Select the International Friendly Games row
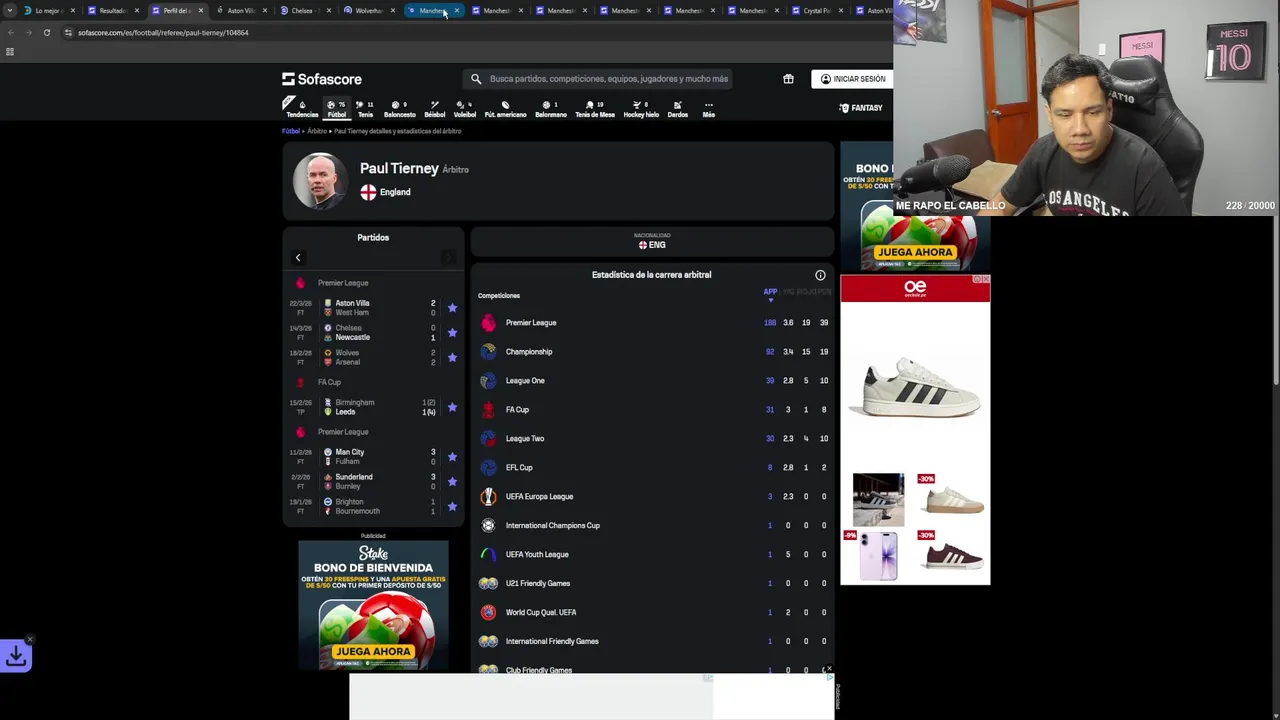This screenshot has height=720, width=1280. click(x=652, y=642)
